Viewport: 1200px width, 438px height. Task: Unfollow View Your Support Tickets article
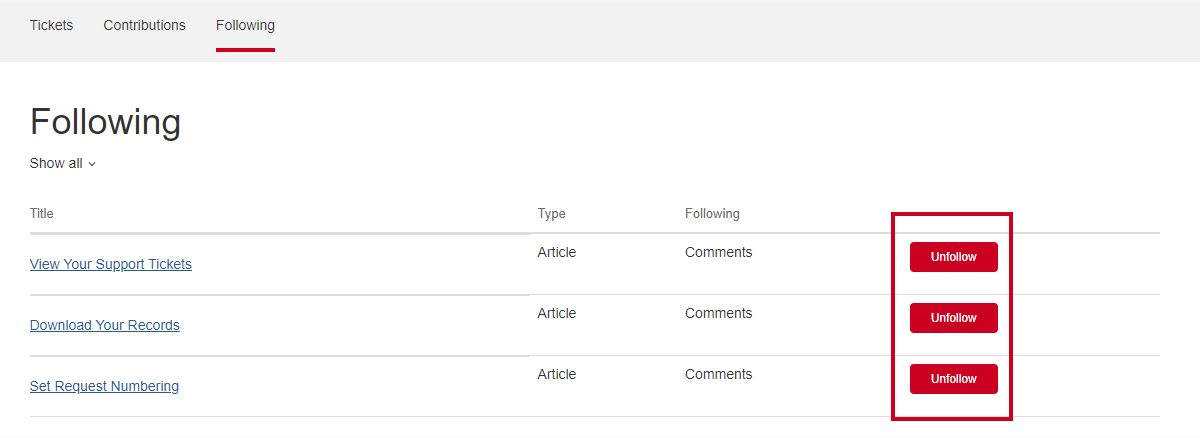pyautogui.click(x=953, y=257)
